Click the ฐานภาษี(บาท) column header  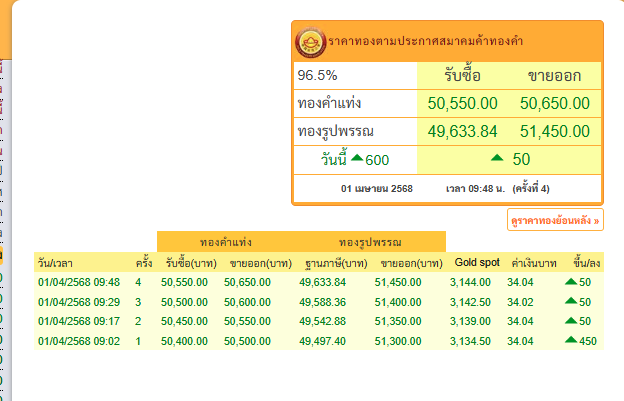(x=336, y=263)
